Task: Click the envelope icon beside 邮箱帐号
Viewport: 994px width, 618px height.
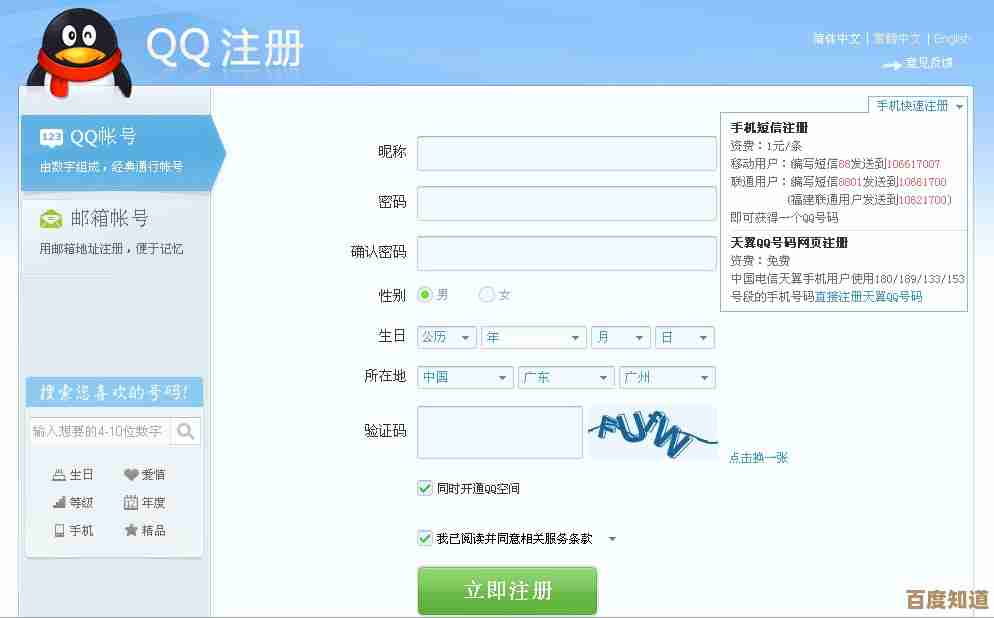Action: [x=50, y=217]
